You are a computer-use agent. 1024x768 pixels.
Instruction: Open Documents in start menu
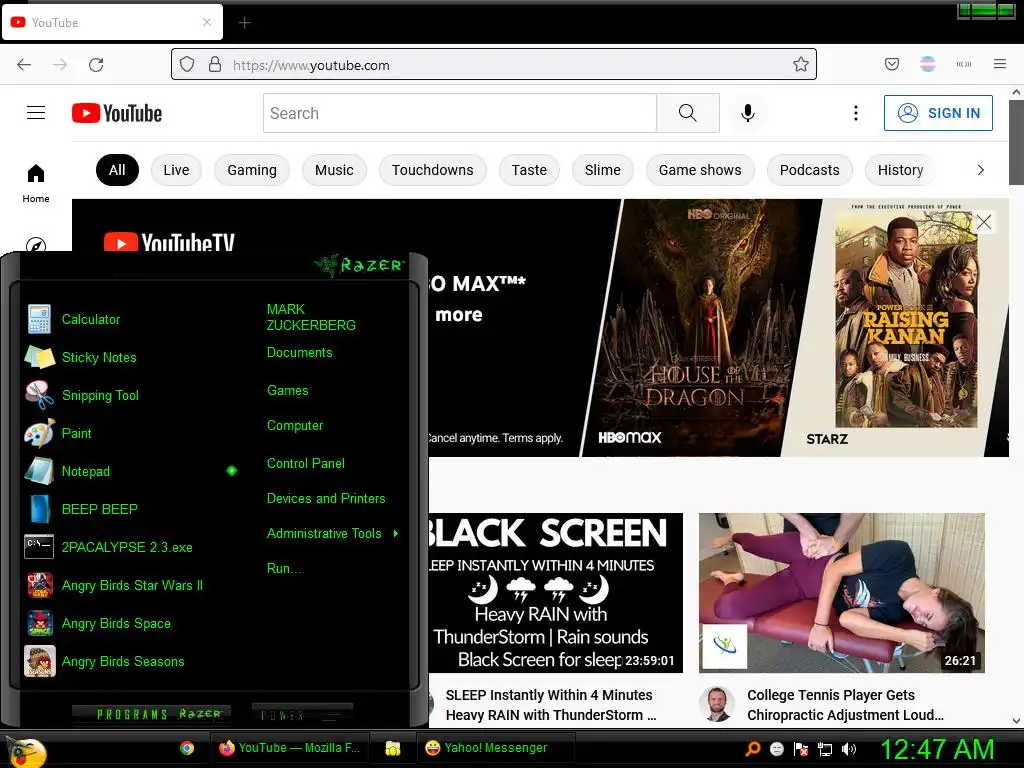point(300,353)
